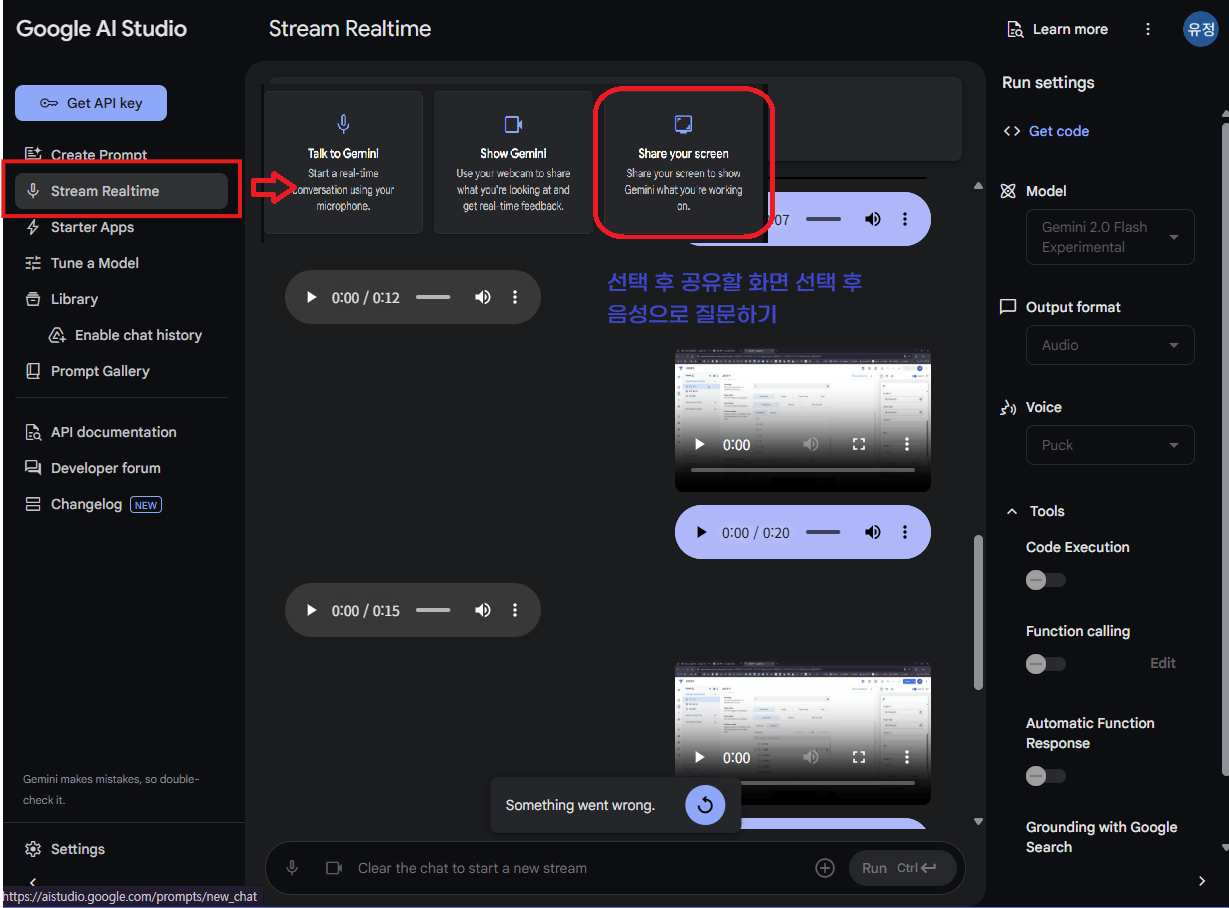This screenshot has height=908, width=1229.
Task: Click the 0:20 audio clip seek bar
Action: pos(823,532)
